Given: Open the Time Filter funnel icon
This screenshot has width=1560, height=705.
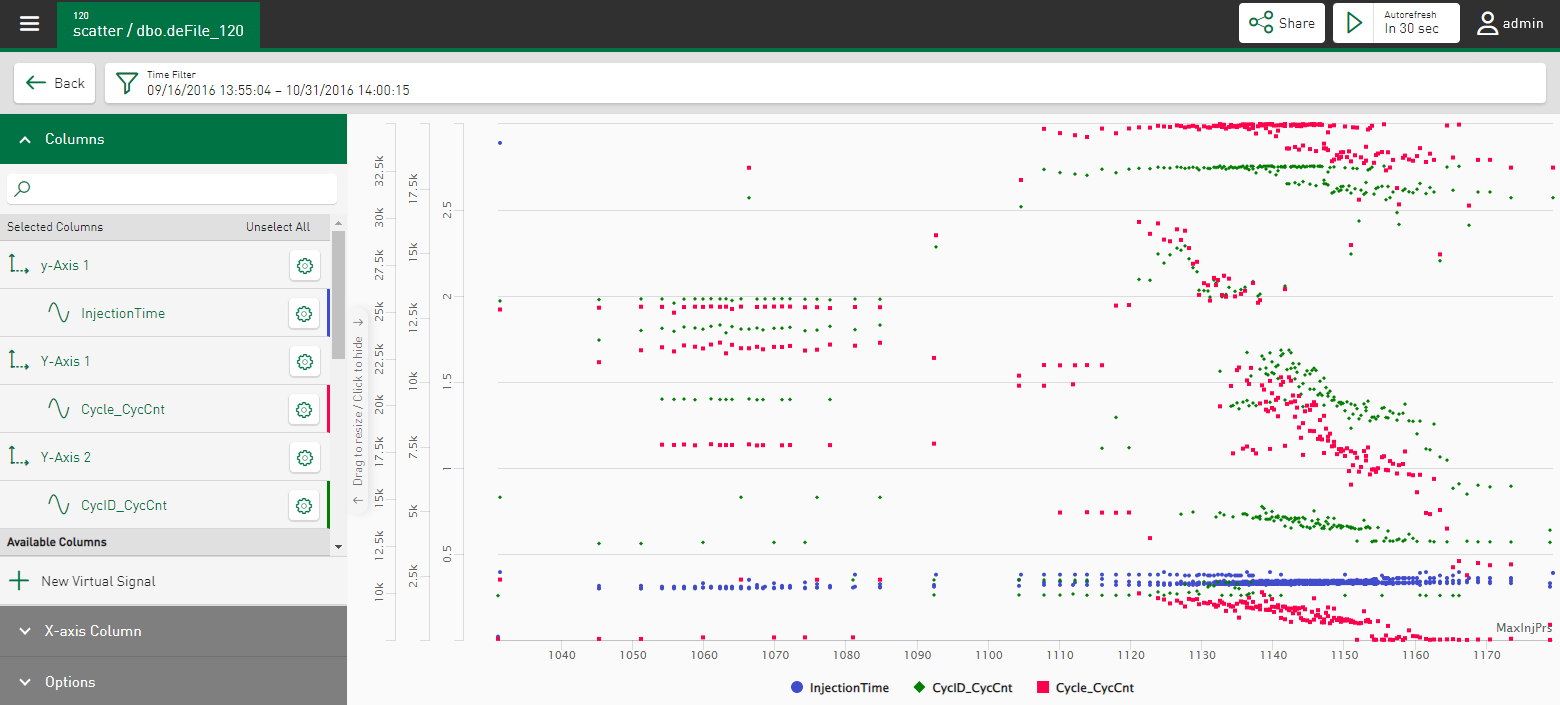Looking at the screenshot, I should click(127, 83).
